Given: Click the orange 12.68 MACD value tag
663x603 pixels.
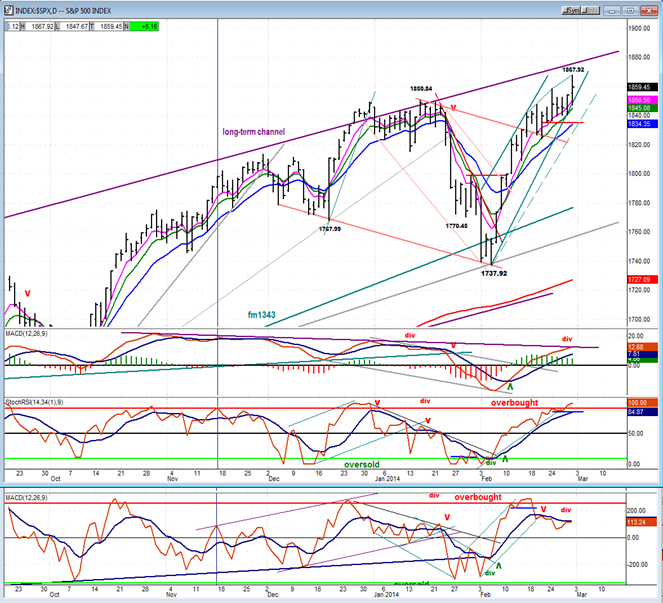Looking at the screenshot, I should pos(643,347).
